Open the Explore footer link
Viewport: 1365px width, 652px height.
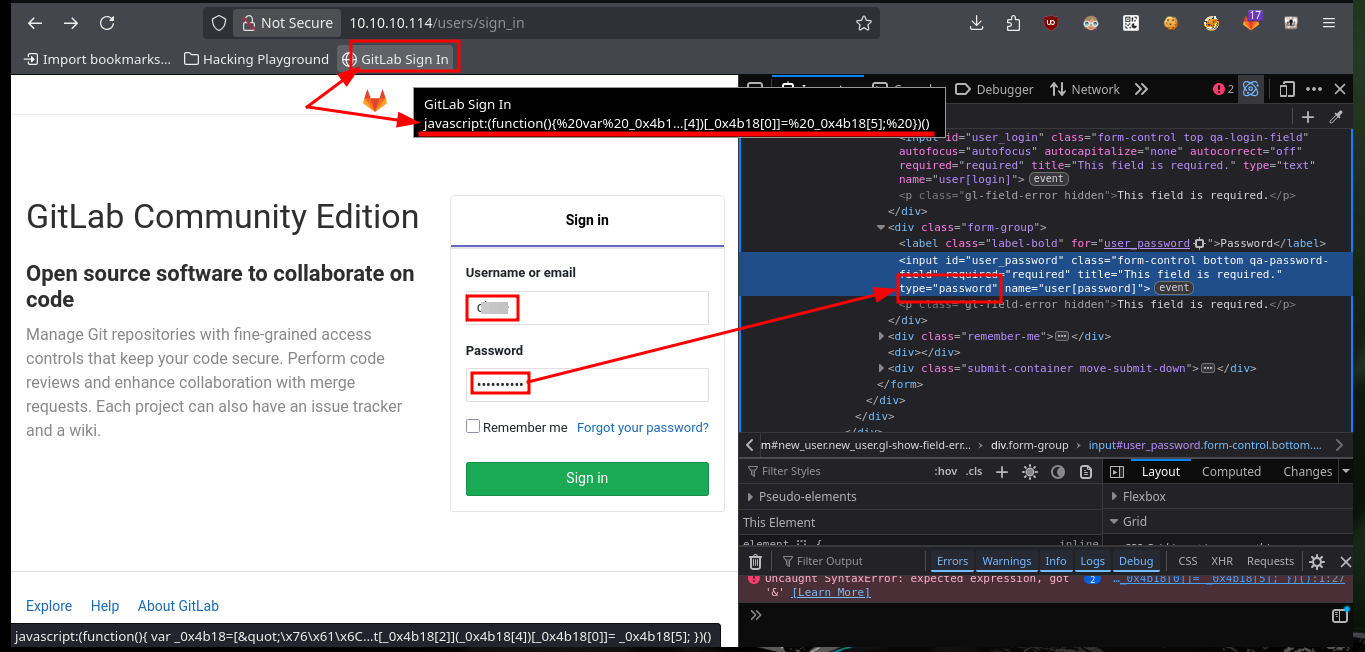click(x=49, y=606)
